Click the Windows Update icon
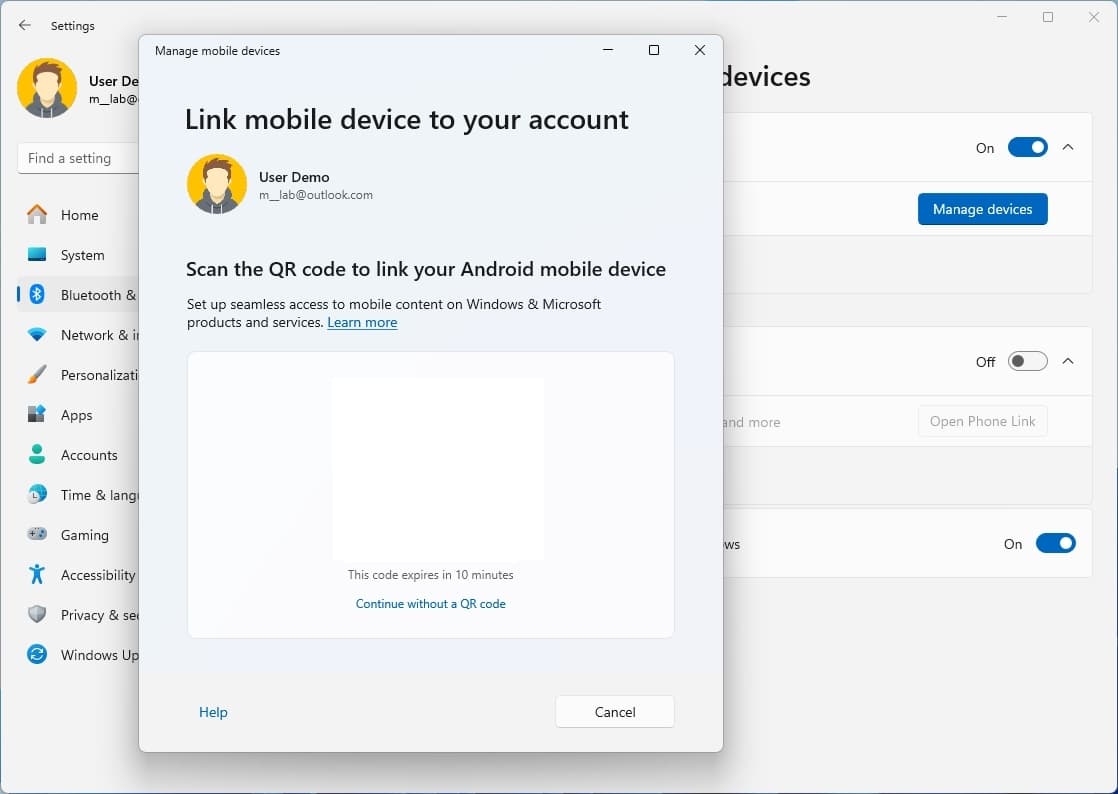The image size is (1118, 794). (x=37, y=655)
